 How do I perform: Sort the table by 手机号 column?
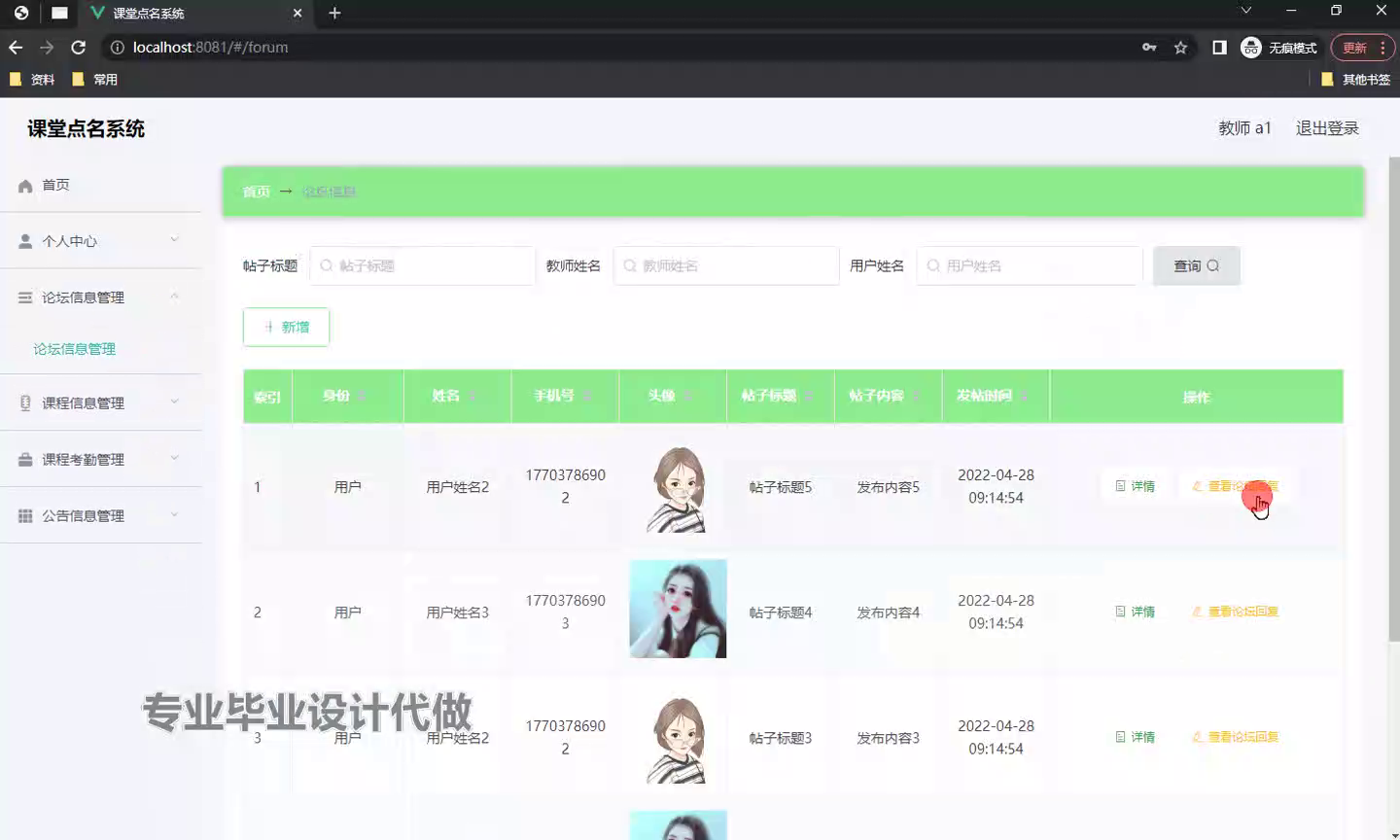pyautogui.click(x=586, y=396)
